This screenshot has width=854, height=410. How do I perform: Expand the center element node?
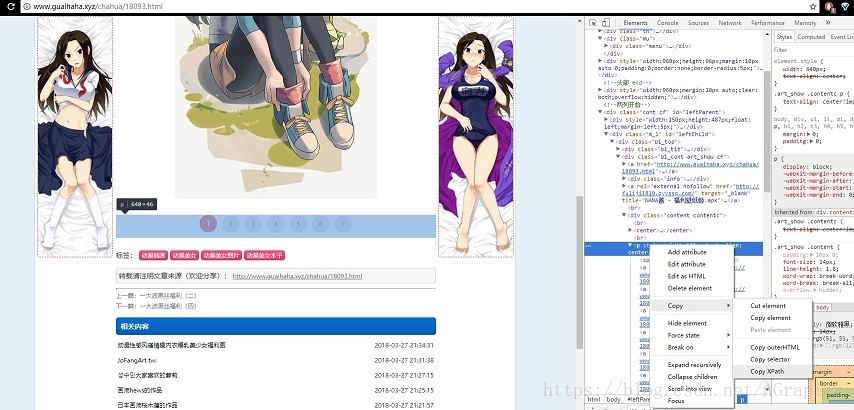(630, 230)
